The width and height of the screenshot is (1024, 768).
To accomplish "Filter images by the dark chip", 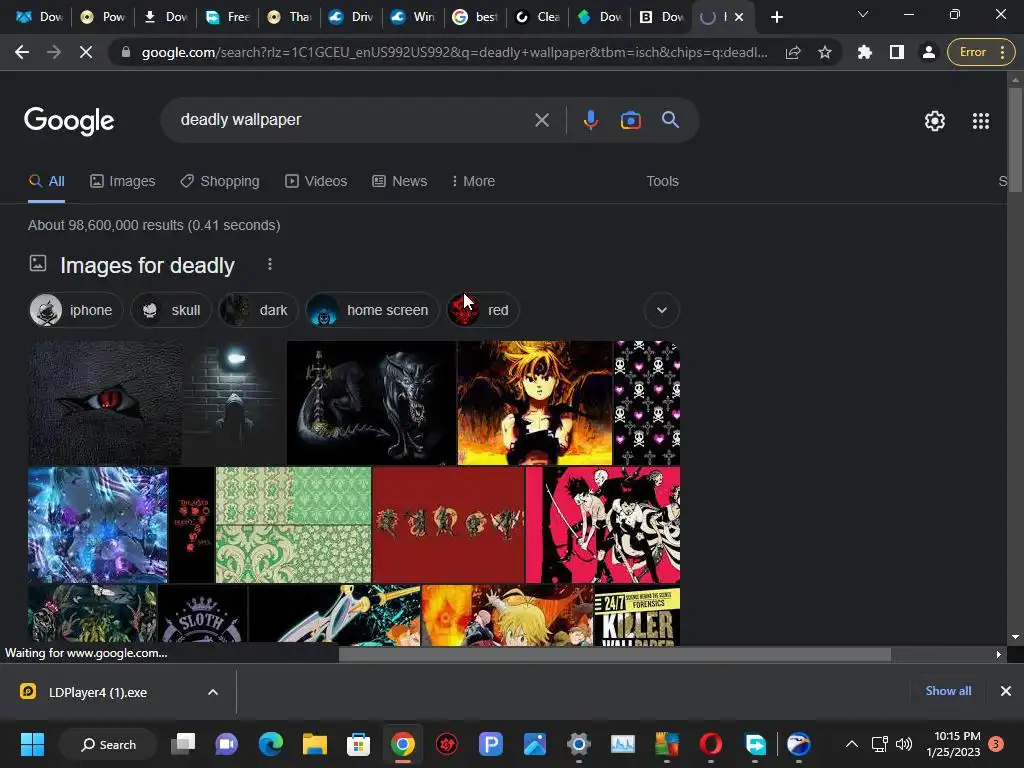I will [258, 310].
